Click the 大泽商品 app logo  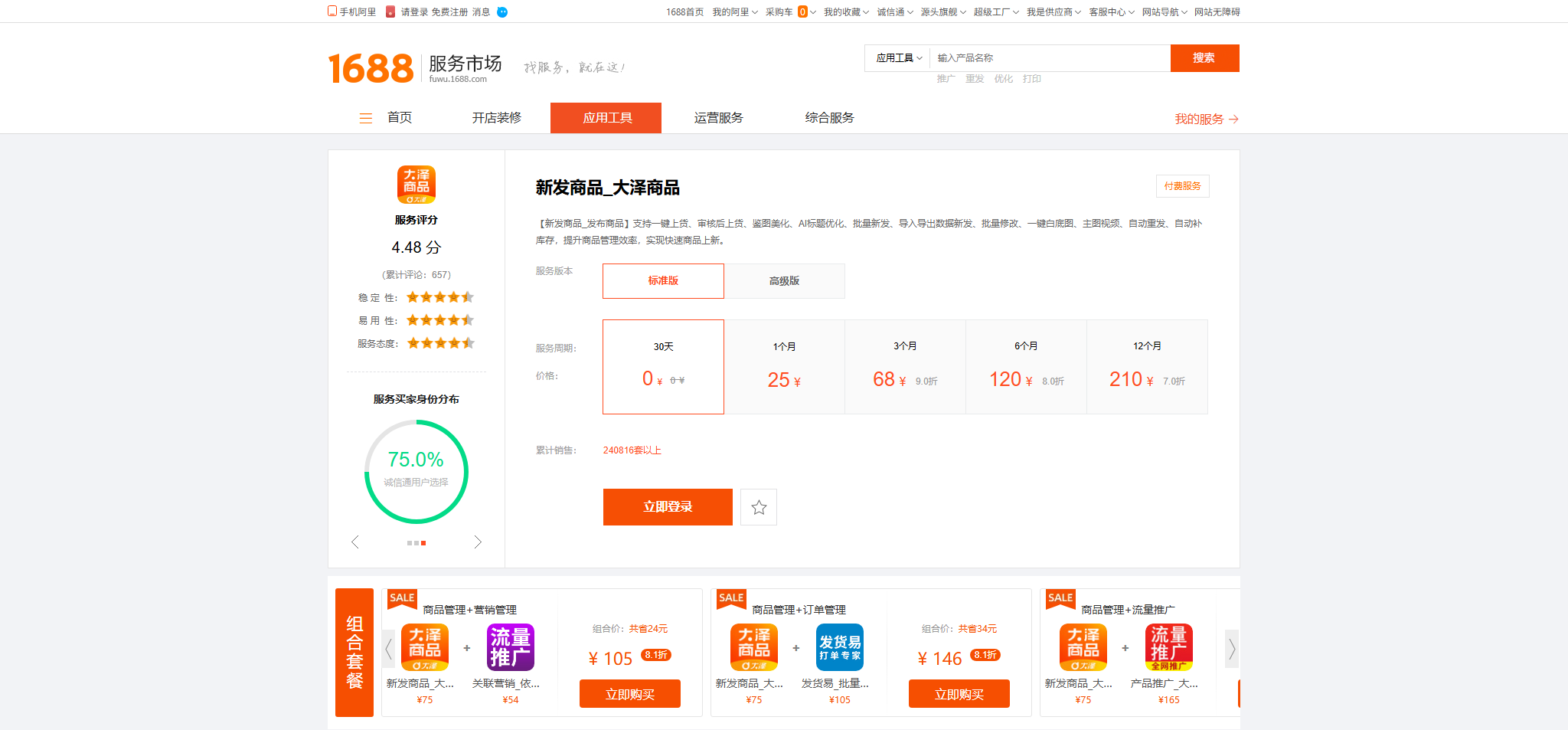(416, 185)
